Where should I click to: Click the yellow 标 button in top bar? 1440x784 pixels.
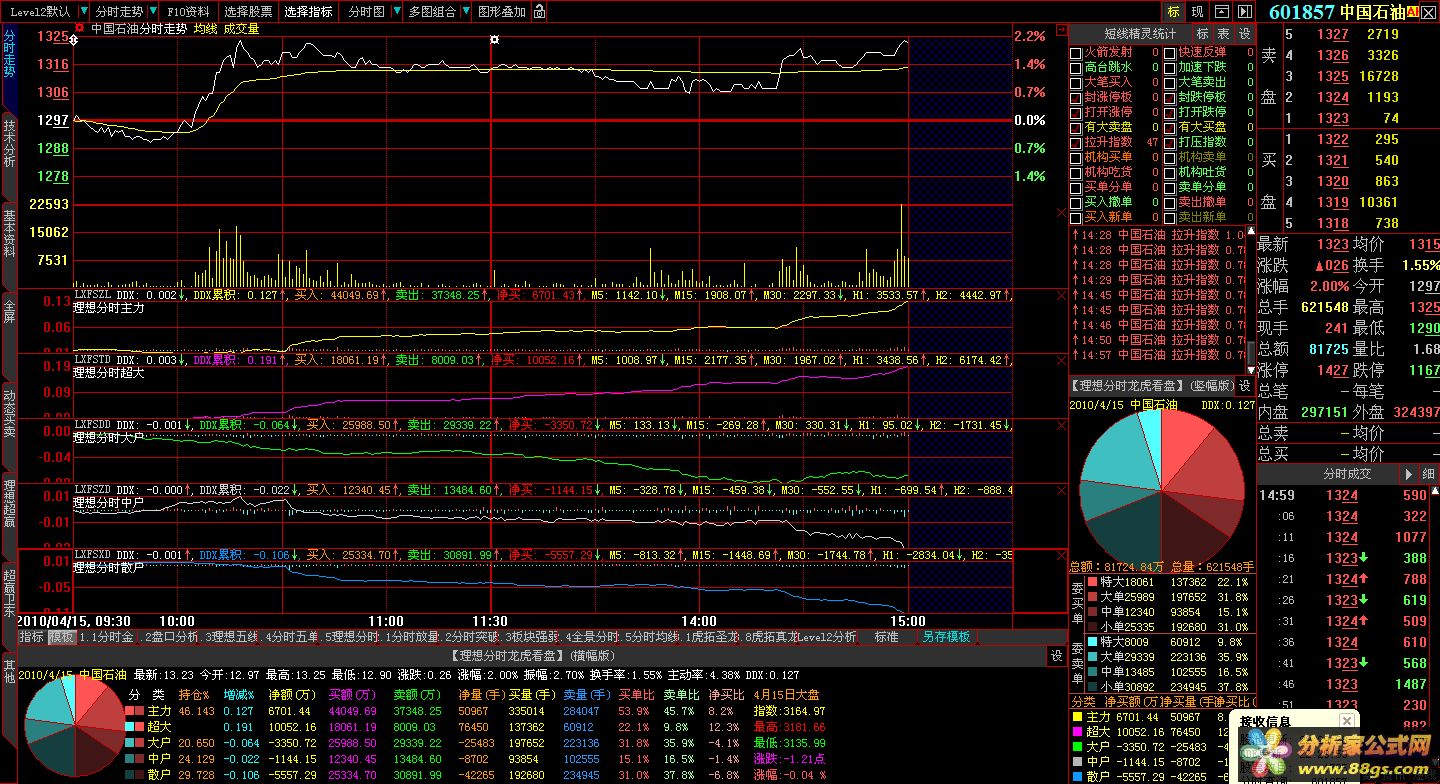[1173, 12]
